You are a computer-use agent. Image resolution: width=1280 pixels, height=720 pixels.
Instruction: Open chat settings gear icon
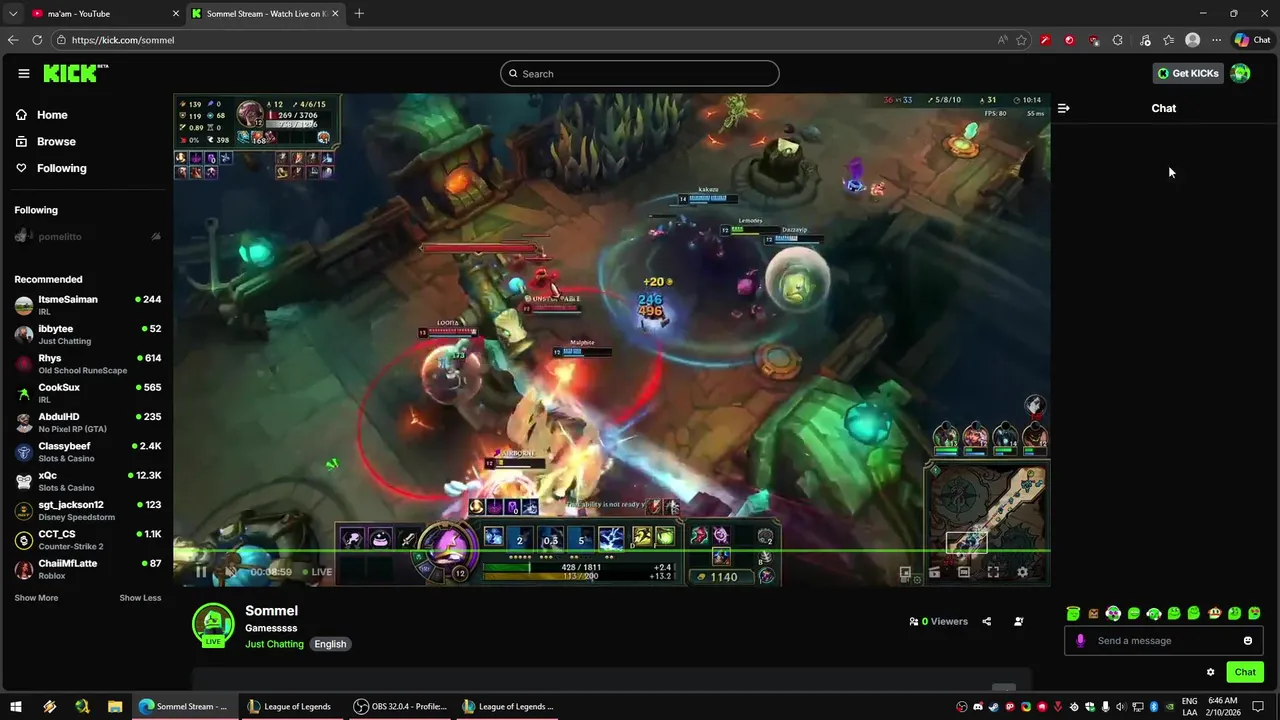(x=1210, y=672)
